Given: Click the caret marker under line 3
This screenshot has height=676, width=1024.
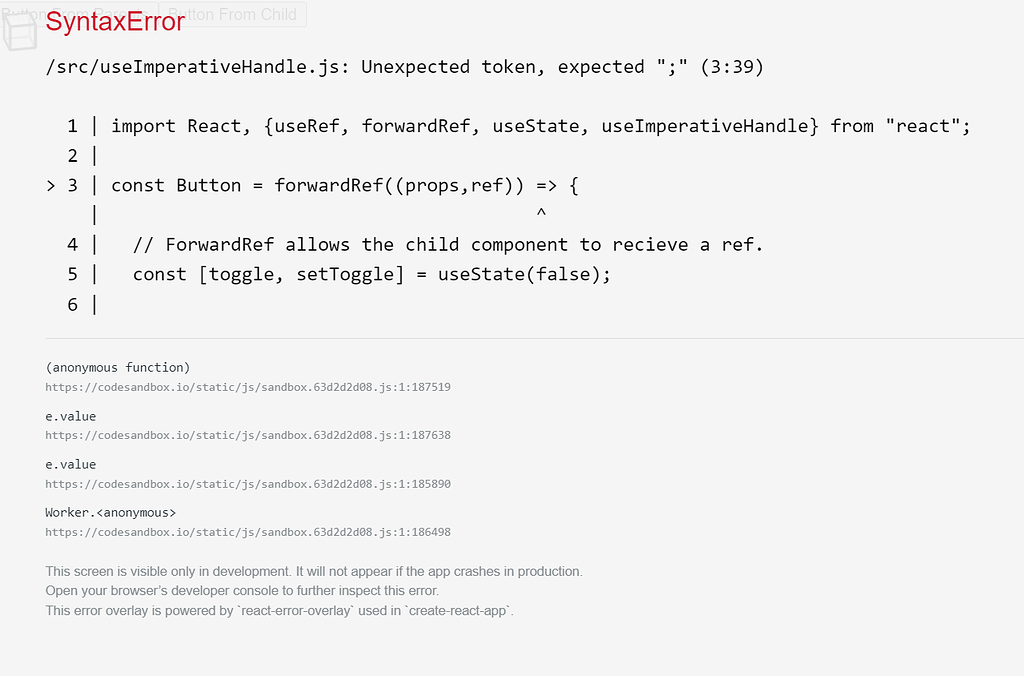Looking at the screenshot, I should pyautogui.click(x=541, y=214).
